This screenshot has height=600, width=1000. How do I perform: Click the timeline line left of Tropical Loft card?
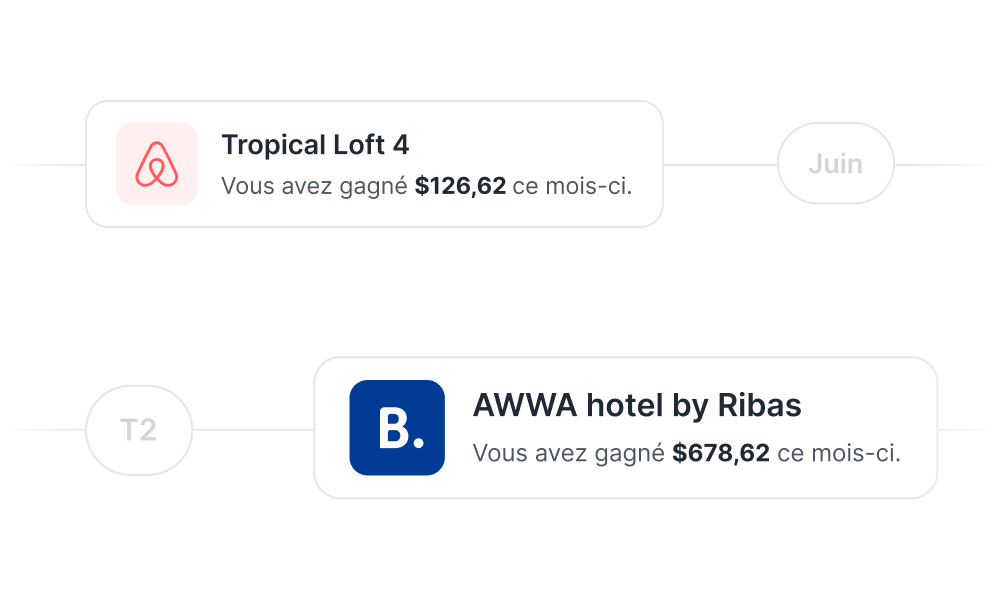coord(47,165)
